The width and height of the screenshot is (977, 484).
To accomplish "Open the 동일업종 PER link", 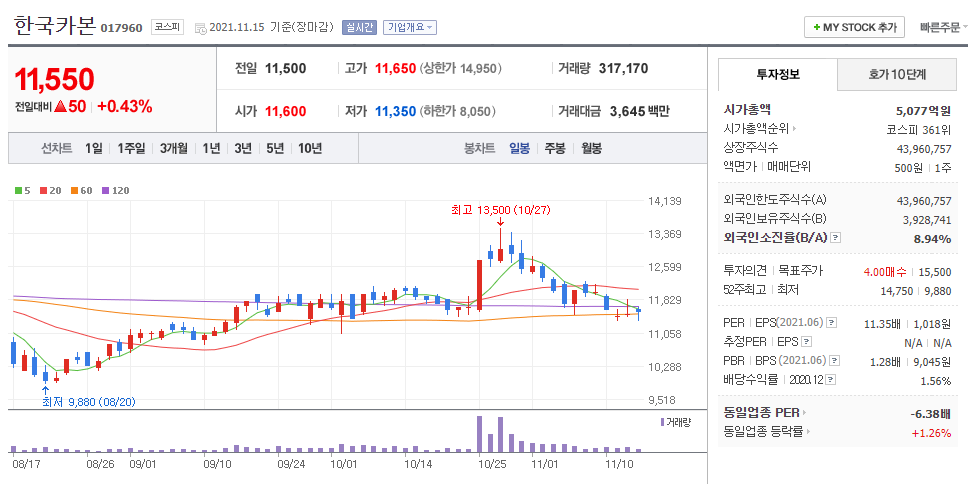I will [x=761, y=412].
